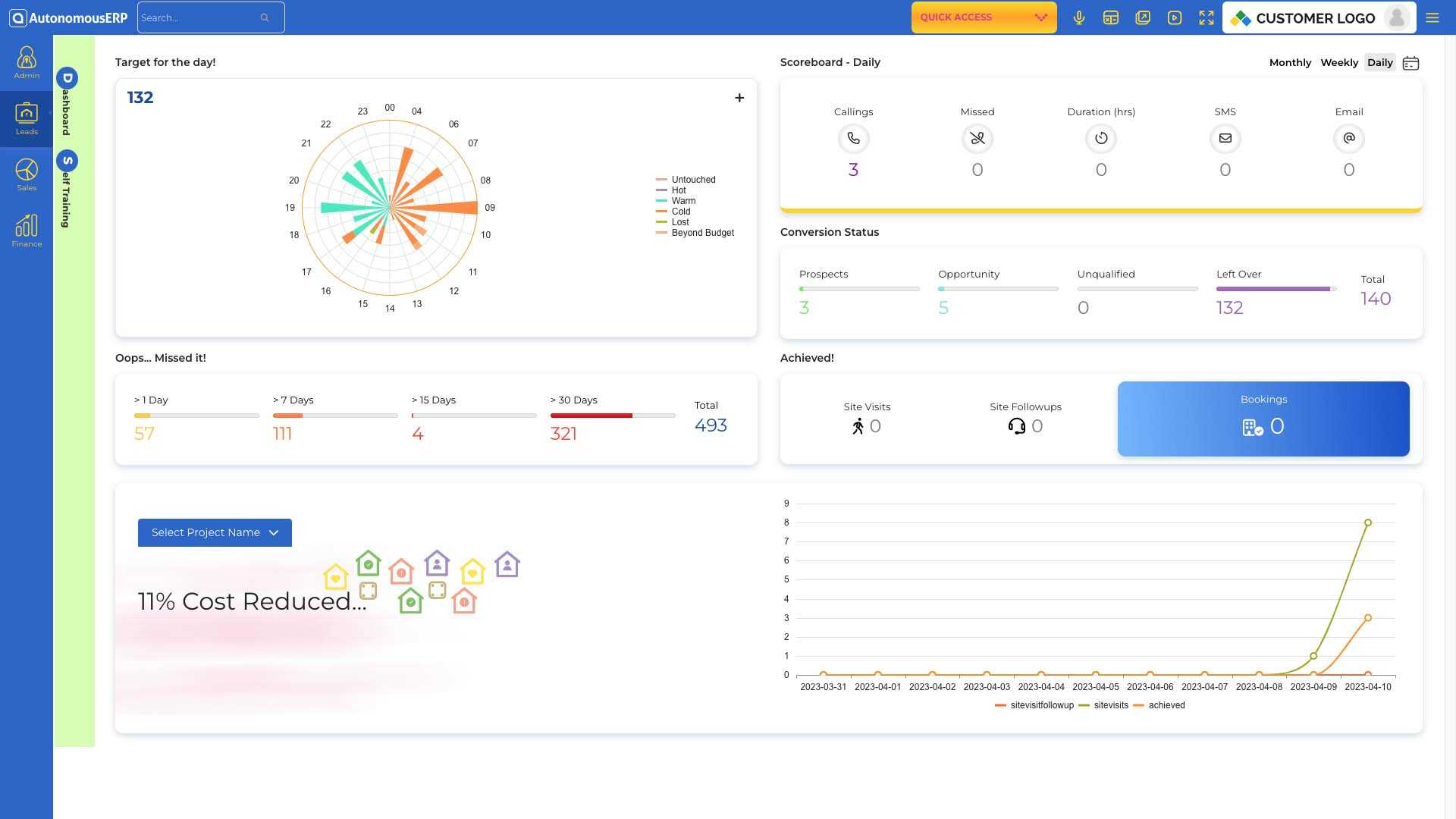
Task: Click the Callings phone icon in the scoreboard
Action: (853, 139)
